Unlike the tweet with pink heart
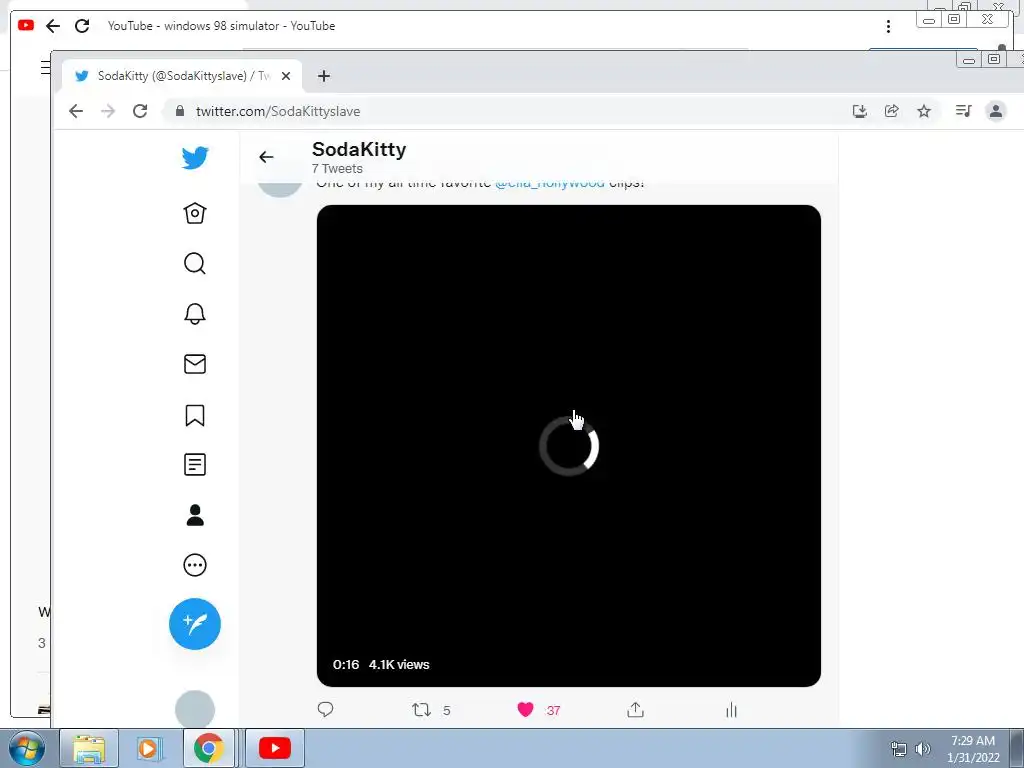The height and width of the screenshot is (768, 1024). [526, 710]
